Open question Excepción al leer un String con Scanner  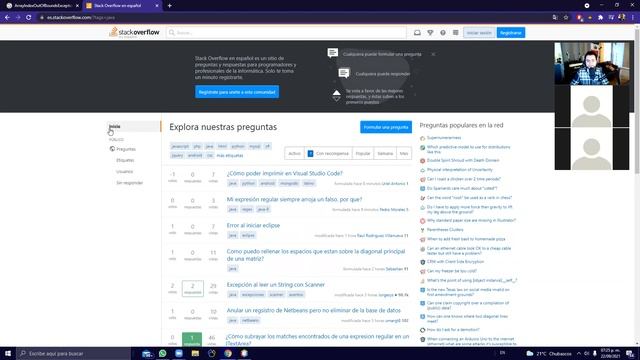pyautogui.click(x=276, y=284)
